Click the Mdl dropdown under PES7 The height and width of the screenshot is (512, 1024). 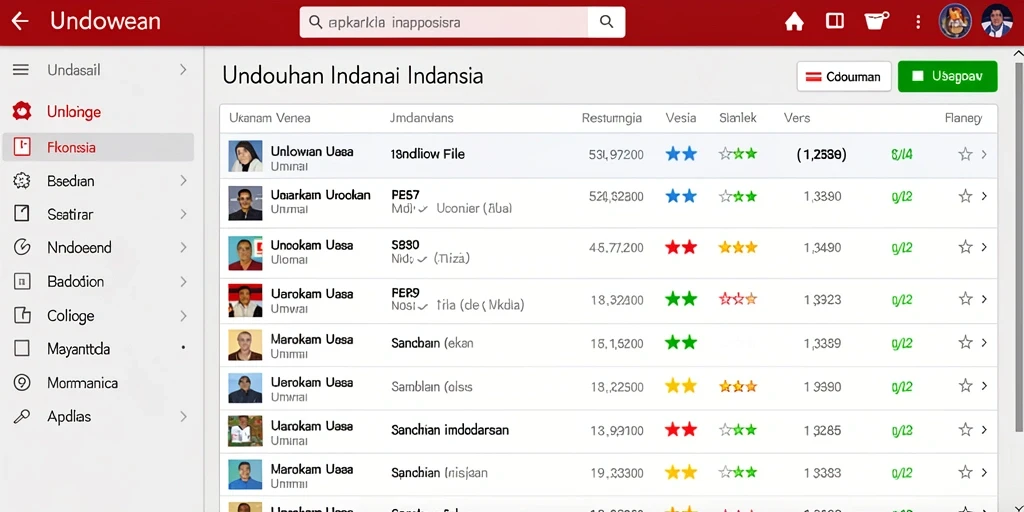(x=409, y=209)
